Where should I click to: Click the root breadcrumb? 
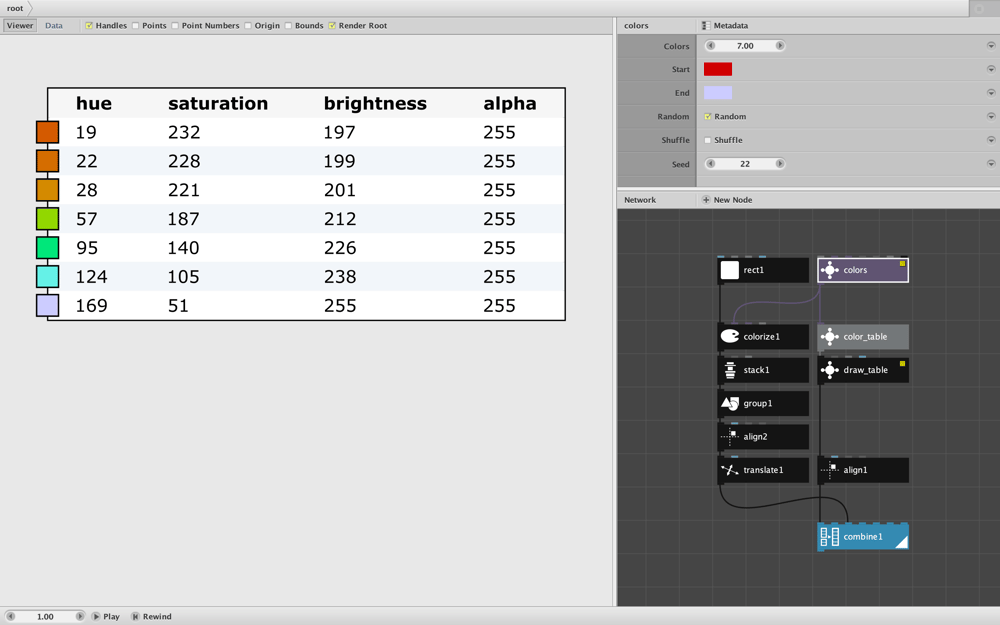[x=15, y=8]
